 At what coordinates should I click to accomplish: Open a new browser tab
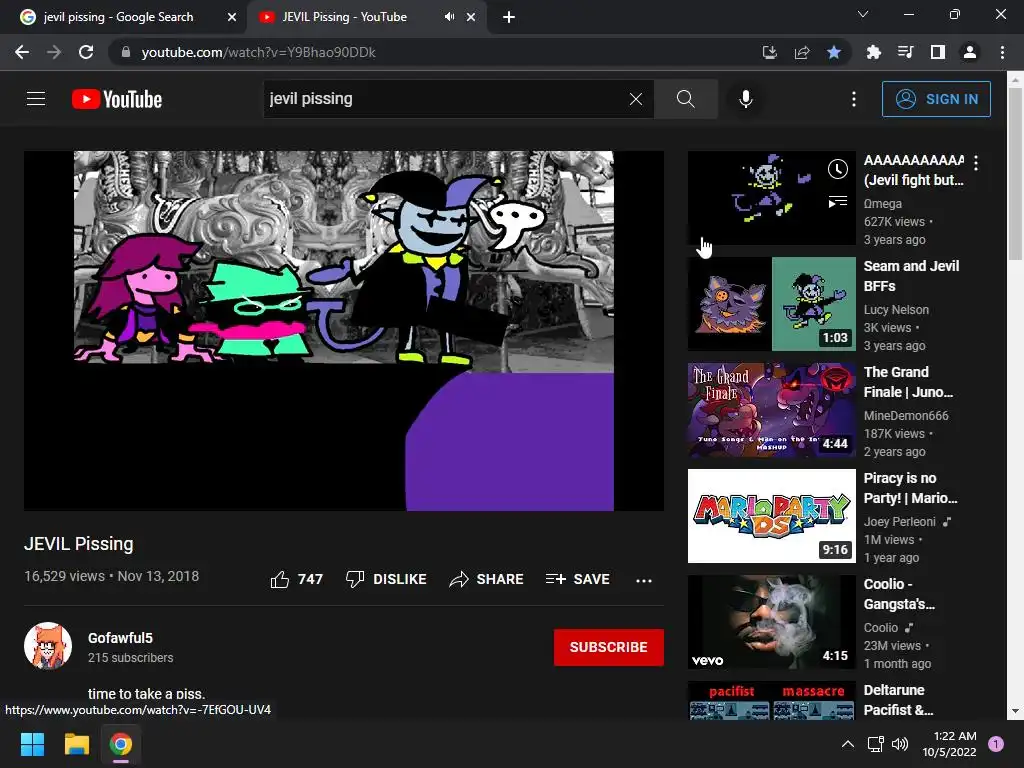509,18
